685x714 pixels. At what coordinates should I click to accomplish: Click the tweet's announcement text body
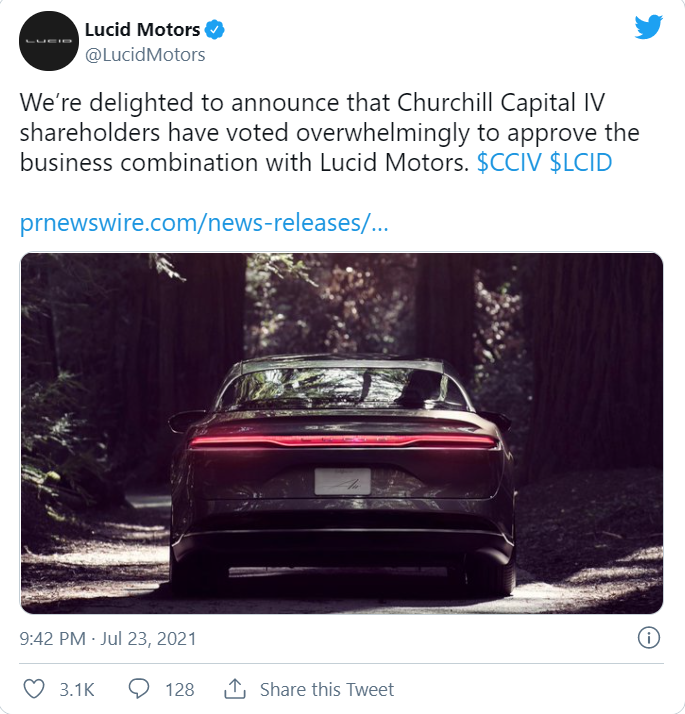(x=300, y=133)
